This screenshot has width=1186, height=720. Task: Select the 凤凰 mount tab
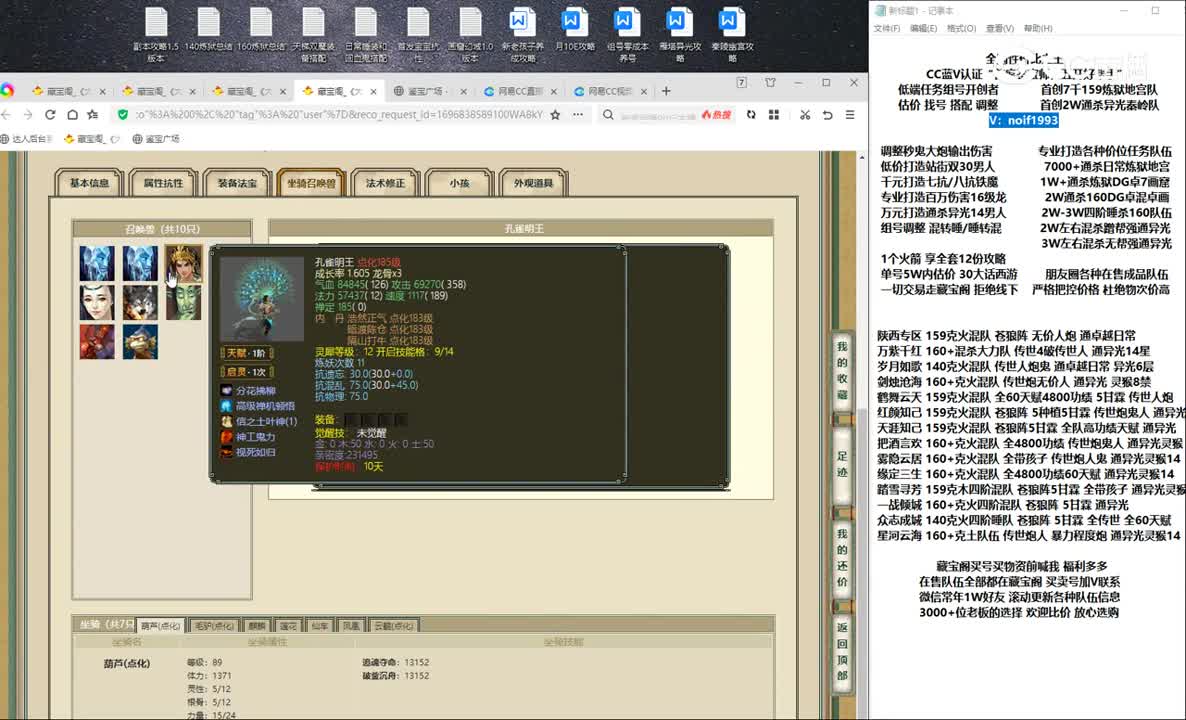(351, 625)
